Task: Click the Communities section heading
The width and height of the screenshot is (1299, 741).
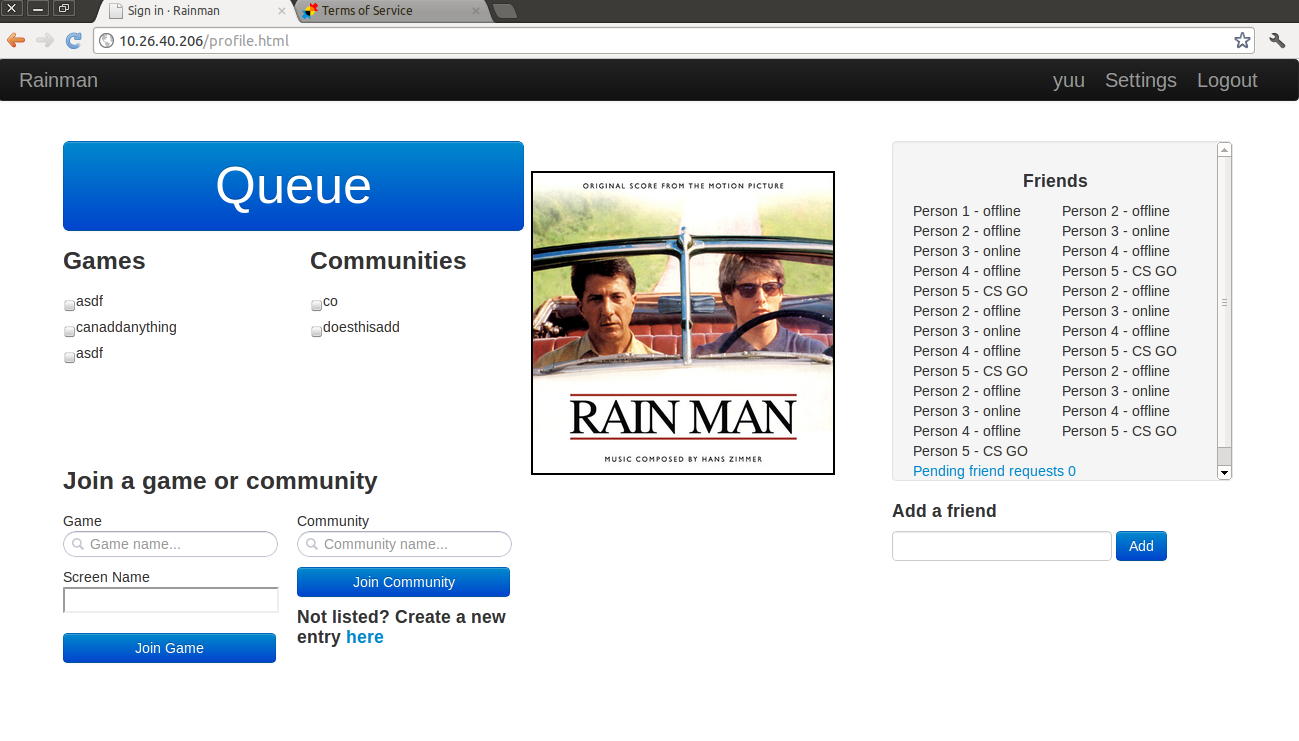Action: point(388,261)
